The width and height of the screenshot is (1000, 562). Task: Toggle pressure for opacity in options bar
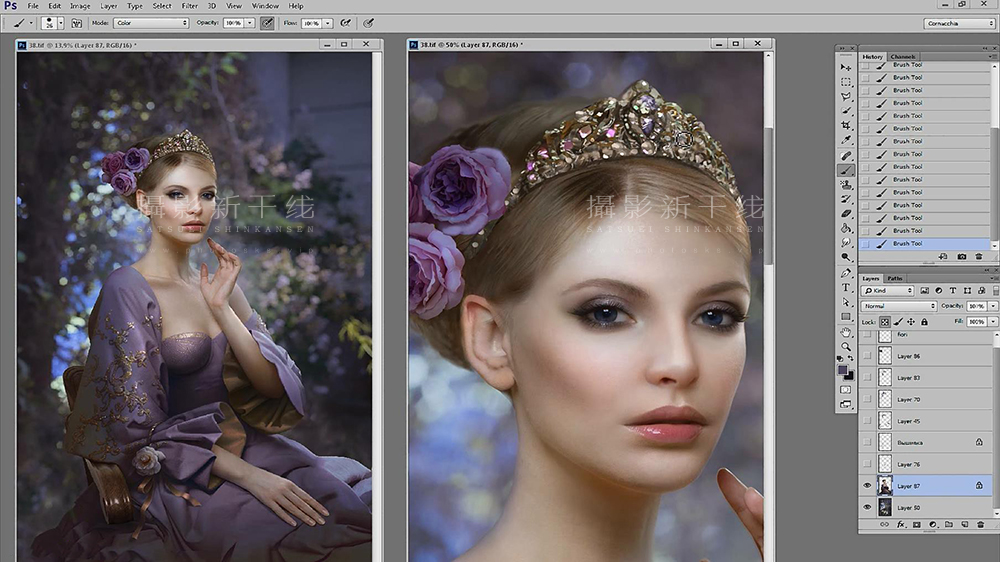(x=267, y=23)
